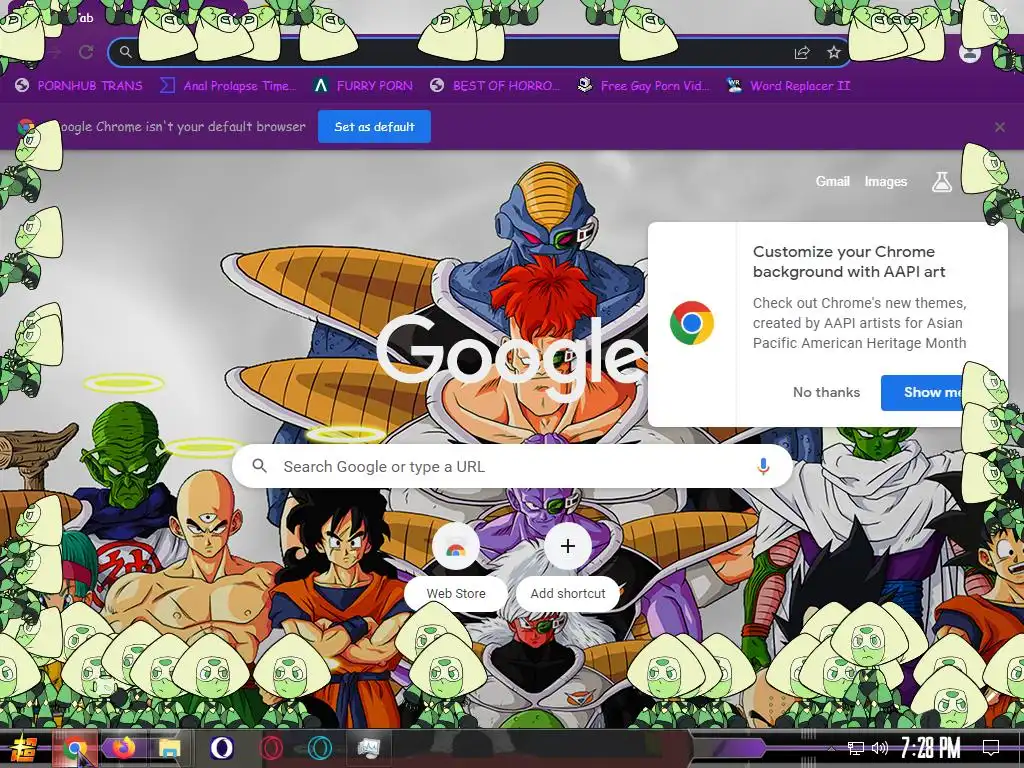Dismiss the default browser infobar
The image size is (1024, 768).
[x=1000, y=127]
